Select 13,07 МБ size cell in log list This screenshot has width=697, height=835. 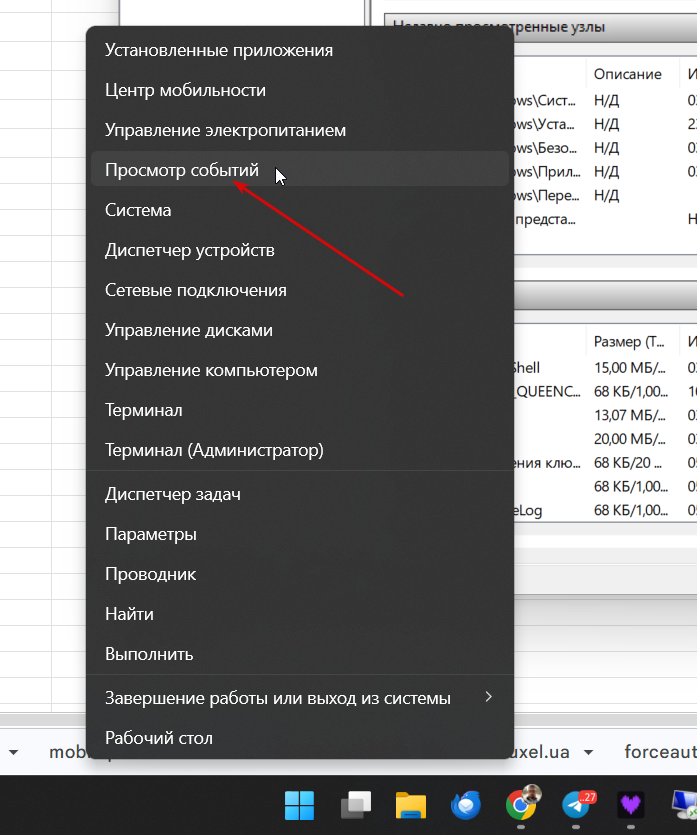coord(630,415)
